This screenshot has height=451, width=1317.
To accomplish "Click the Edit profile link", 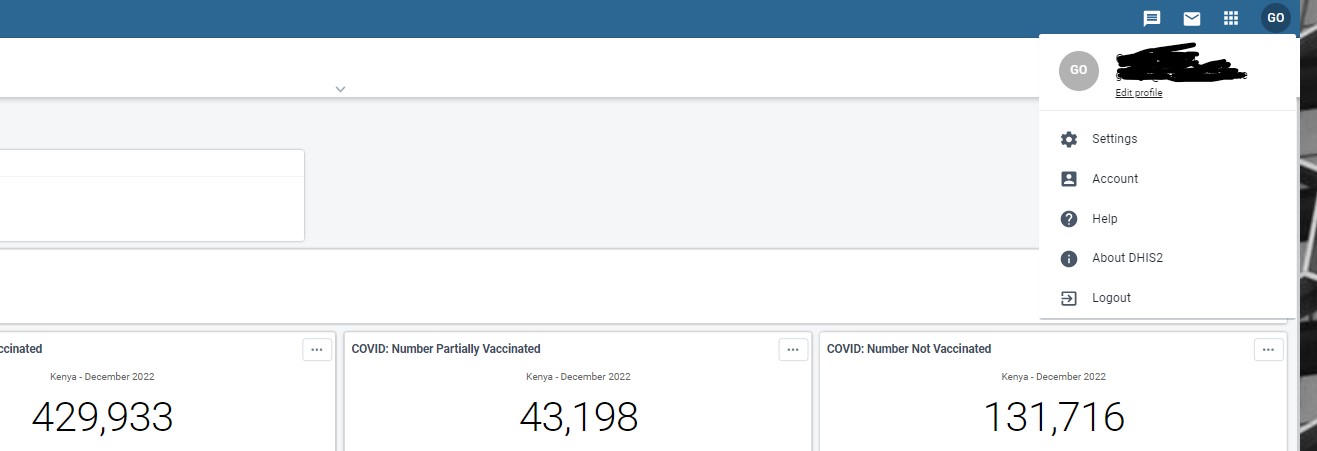I will [x=1139, y=93].
